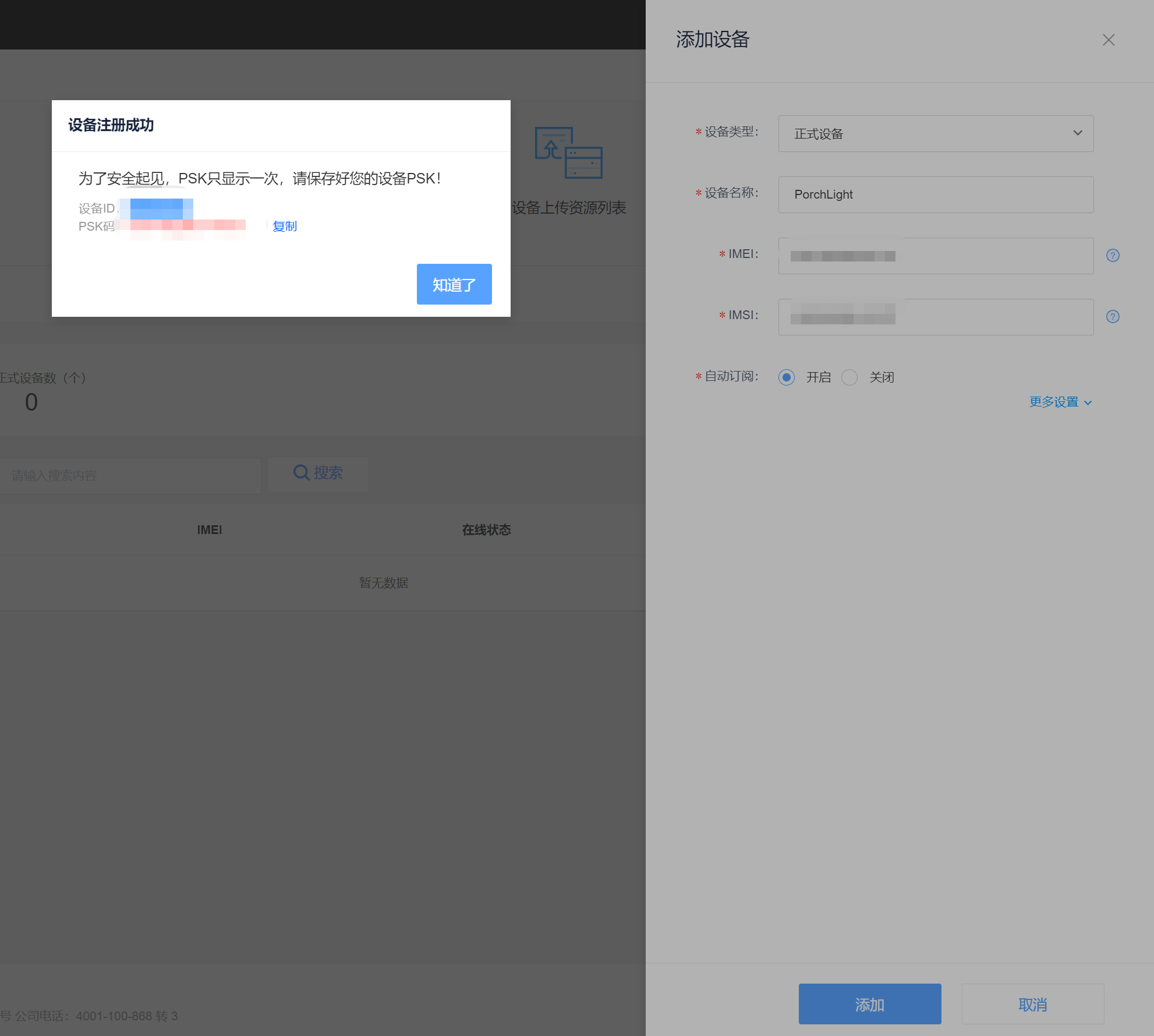This screenshot has width=1154, height=1036.
Task: Click the IMEI help question icon
Action: tap(1113, 256)
